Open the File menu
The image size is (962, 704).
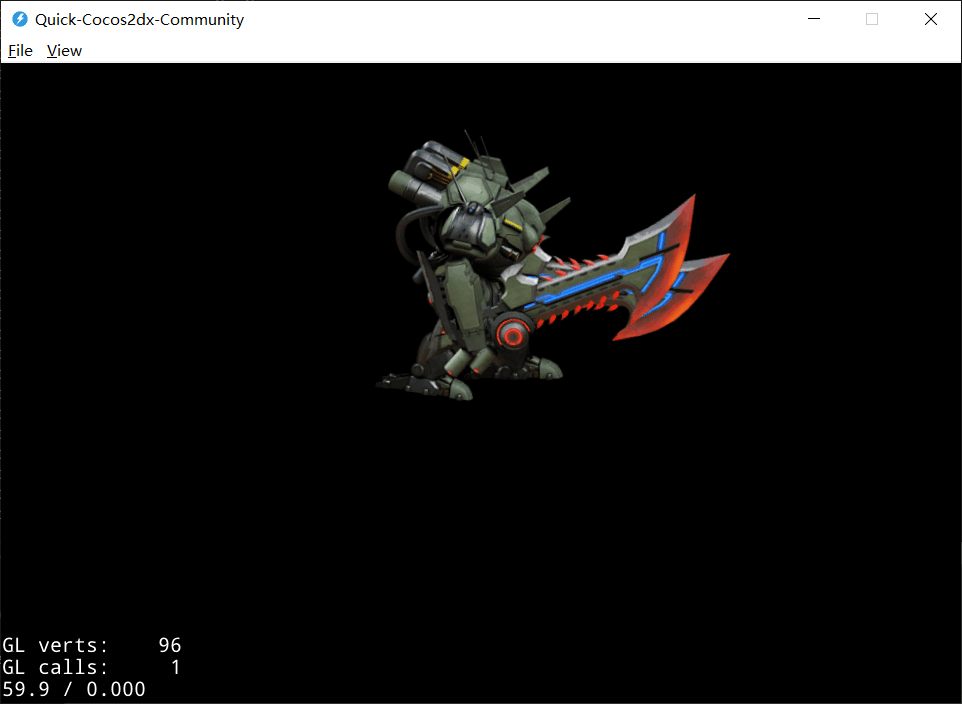(20, 51)
